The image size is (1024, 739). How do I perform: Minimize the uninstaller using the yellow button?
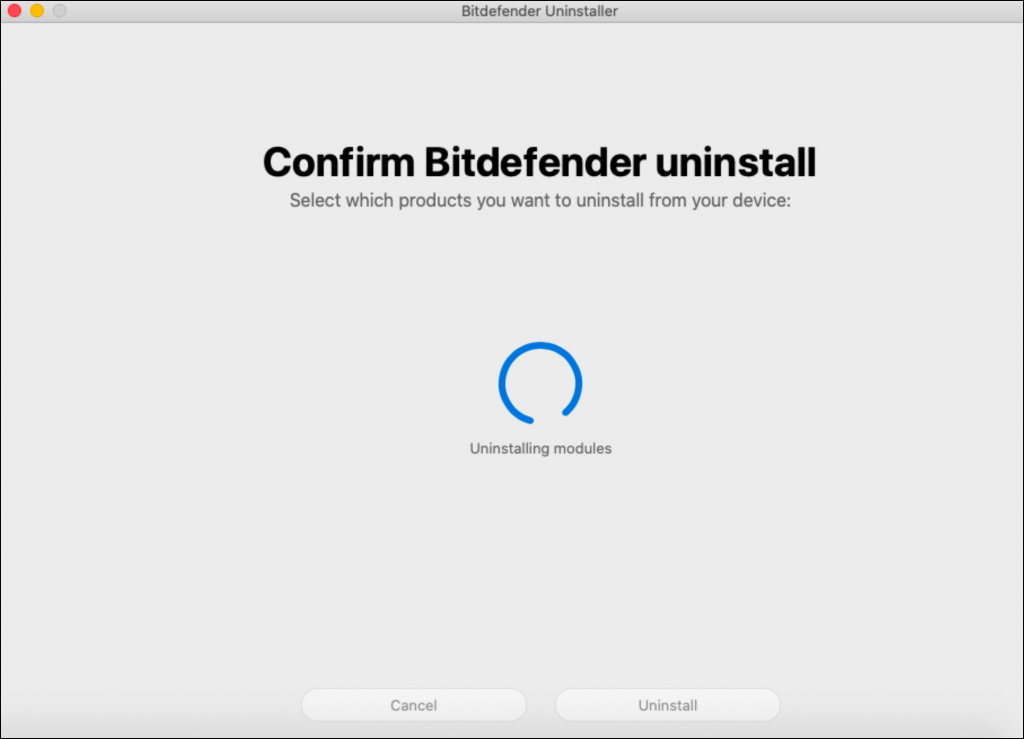point(37,11)
